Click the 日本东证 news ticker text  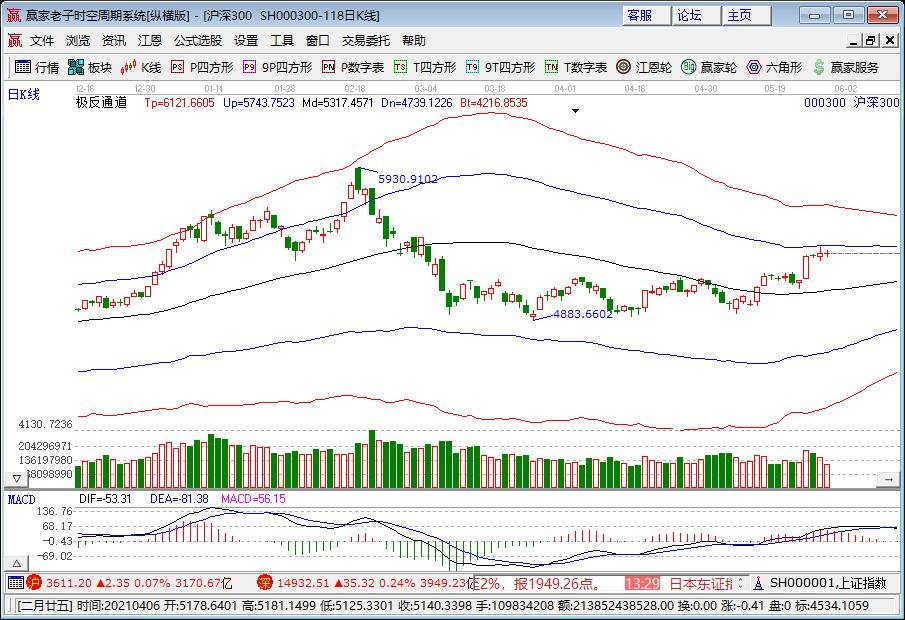[701, 583]
